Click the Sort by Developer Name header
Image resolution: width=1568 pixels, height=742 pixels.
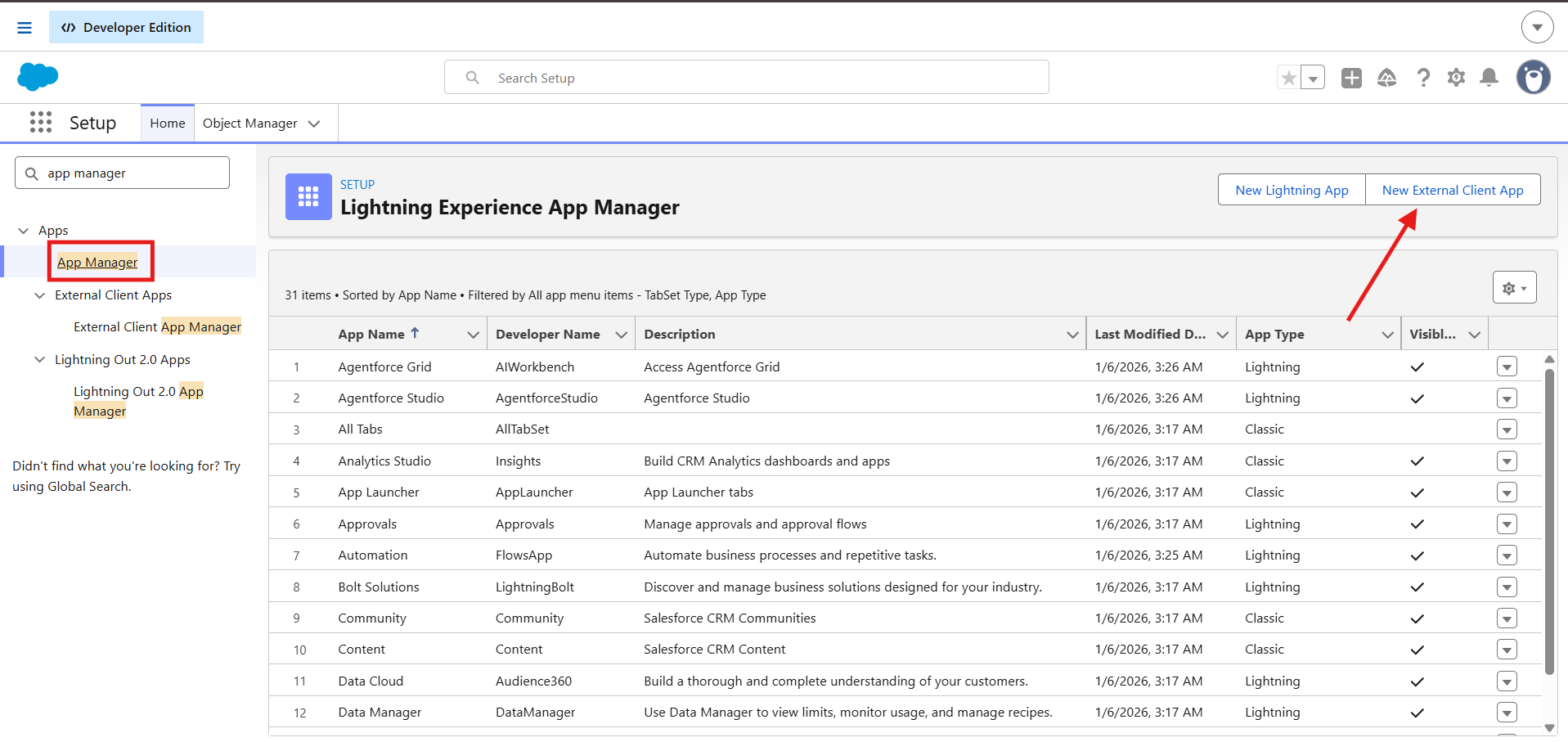click(x=547, y=334)
